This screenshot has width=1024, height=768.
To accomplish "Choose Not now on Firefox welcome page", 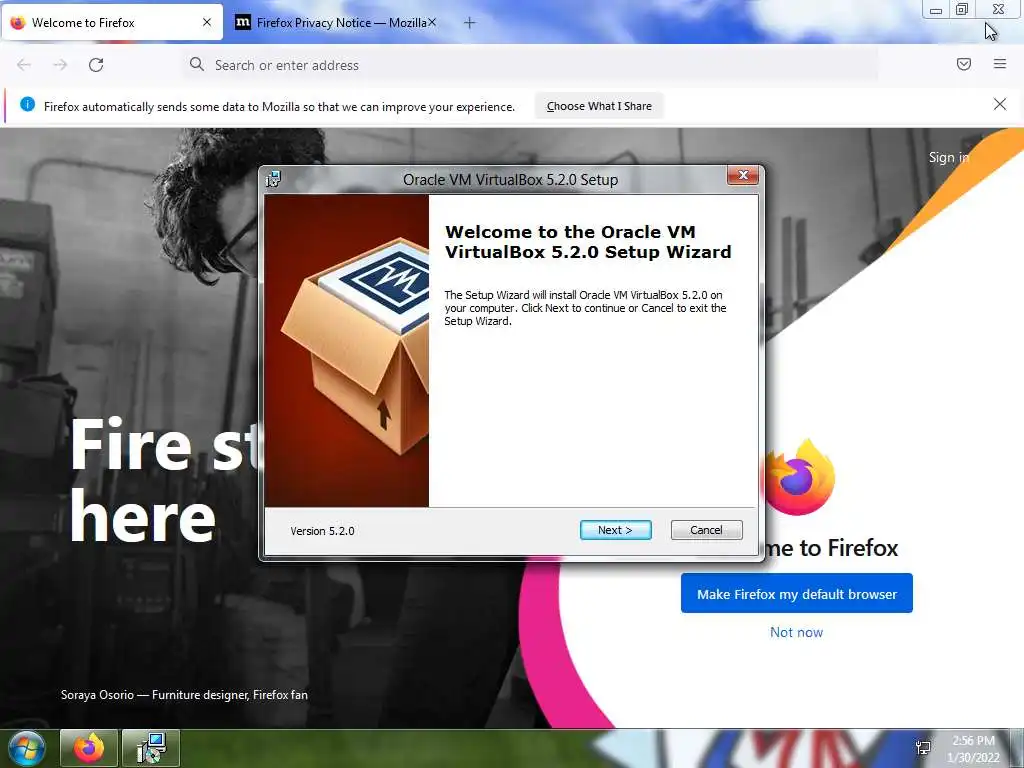I will click(796, 632).
